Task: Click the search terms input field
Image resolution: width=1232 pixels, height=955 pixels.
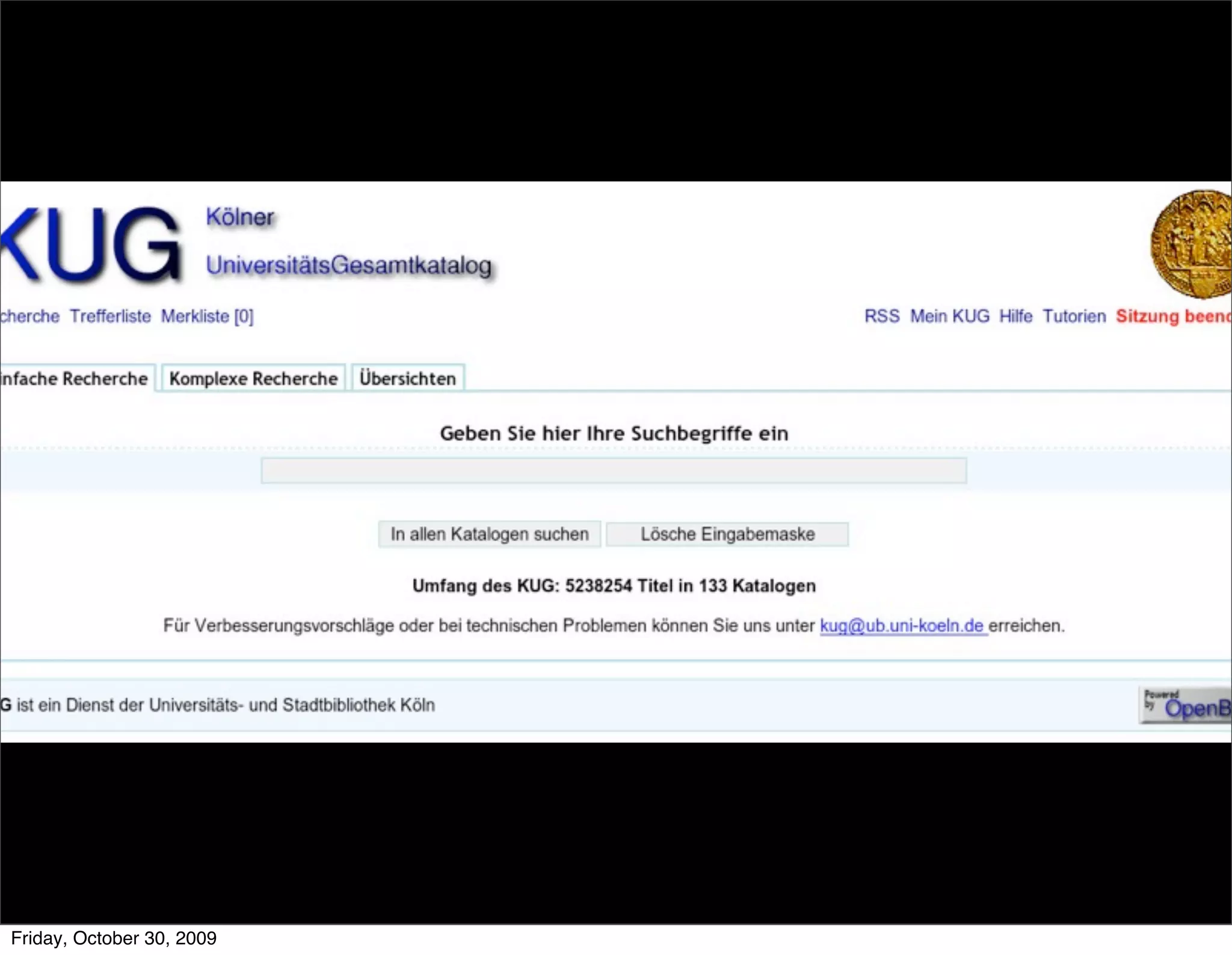Action: click(x=614, y=471)
